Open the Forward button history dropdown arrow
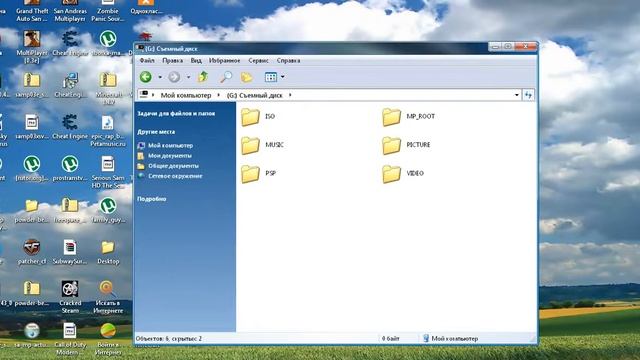The height and width of the screenshot is (360, 640). [188, 77]
